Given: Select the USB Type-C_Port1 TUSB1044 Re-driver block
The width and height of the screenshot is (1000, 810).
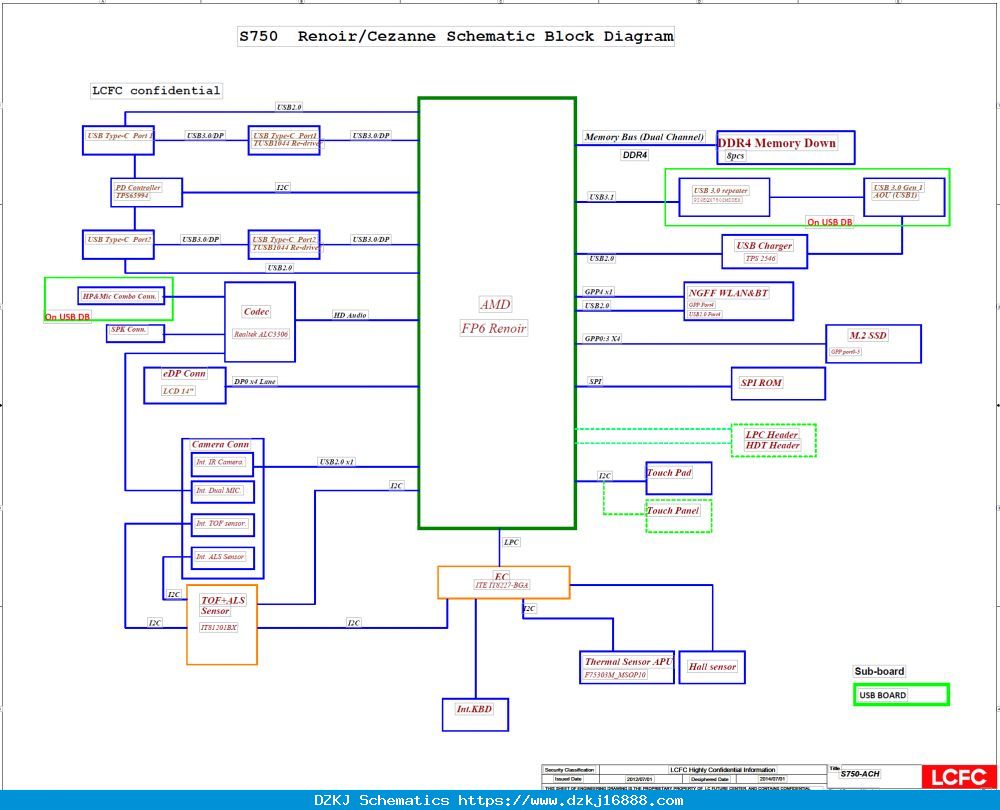Looking at the screenshot, I should (x=284, y=140).
